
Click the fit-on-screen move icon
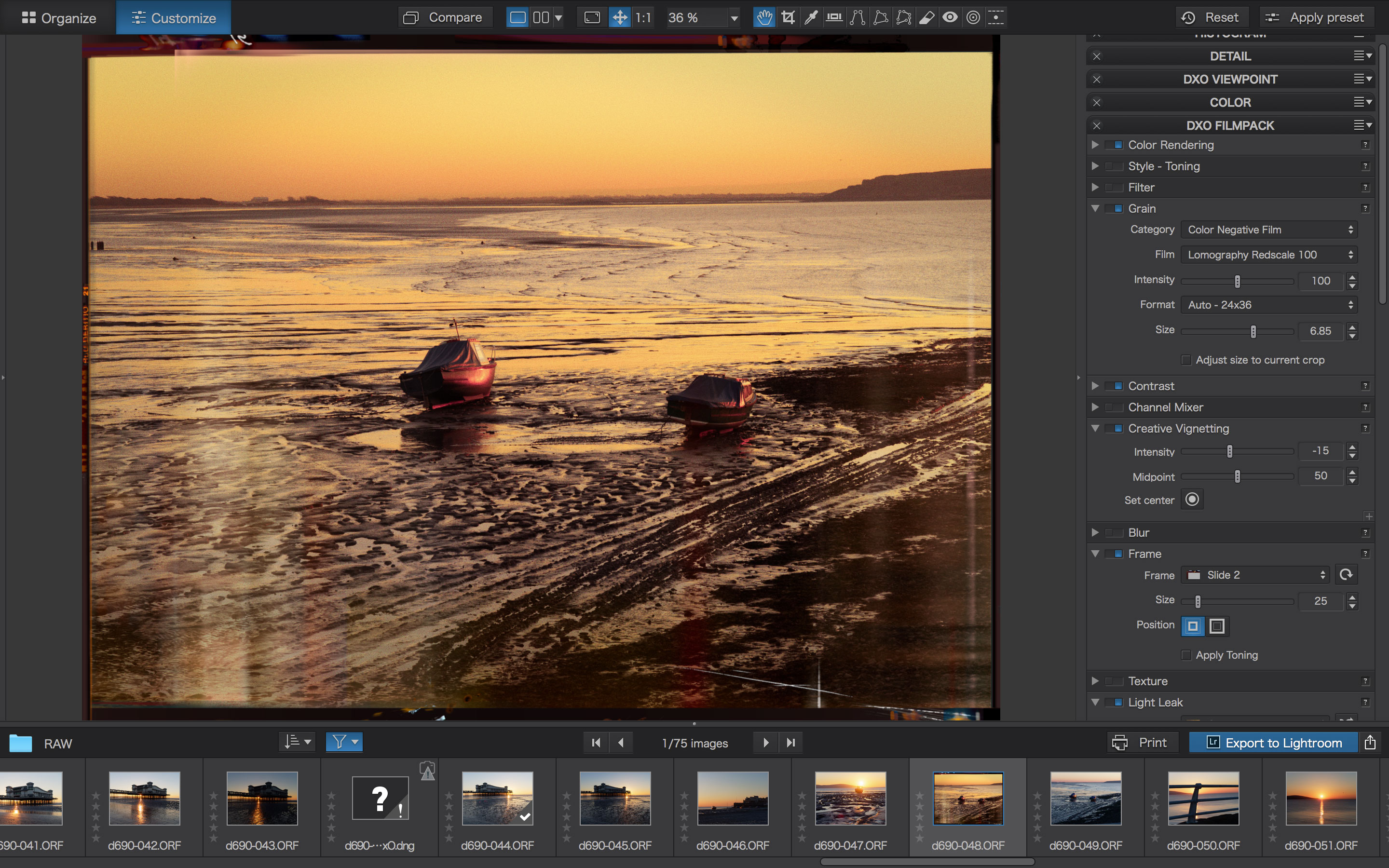pyautogui.click(x=620, y=18)
